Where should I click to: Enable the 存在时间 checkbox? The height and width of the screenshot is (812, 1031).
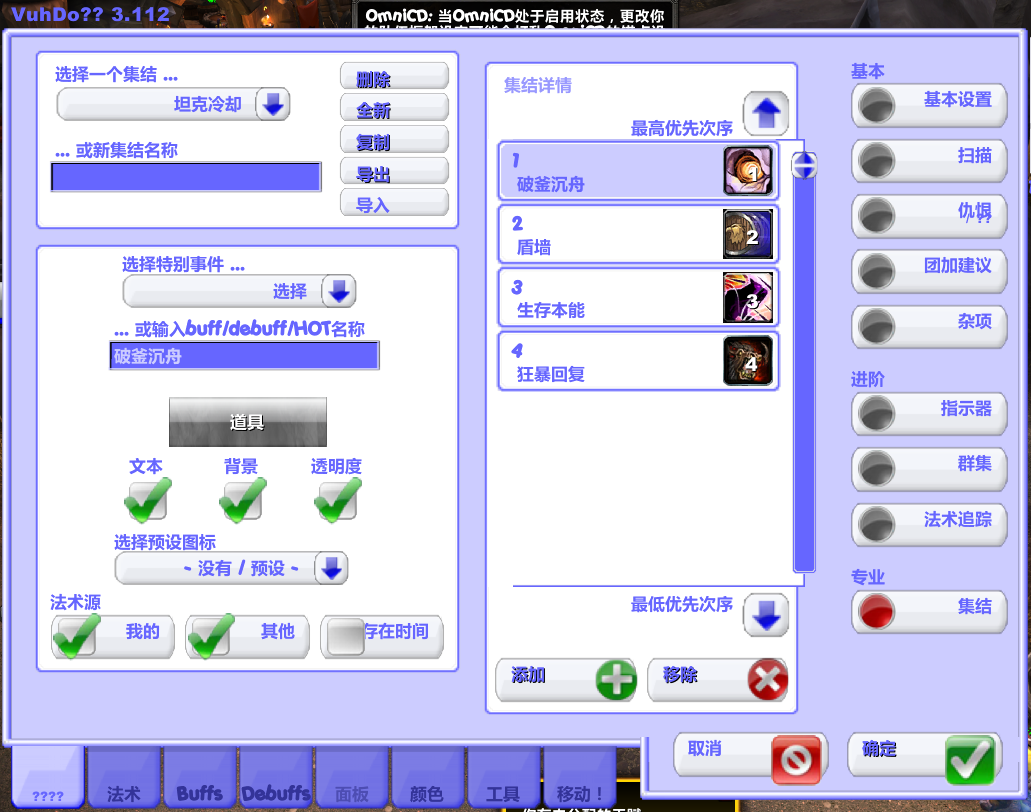pyautogui.click(x=343, y=636)
